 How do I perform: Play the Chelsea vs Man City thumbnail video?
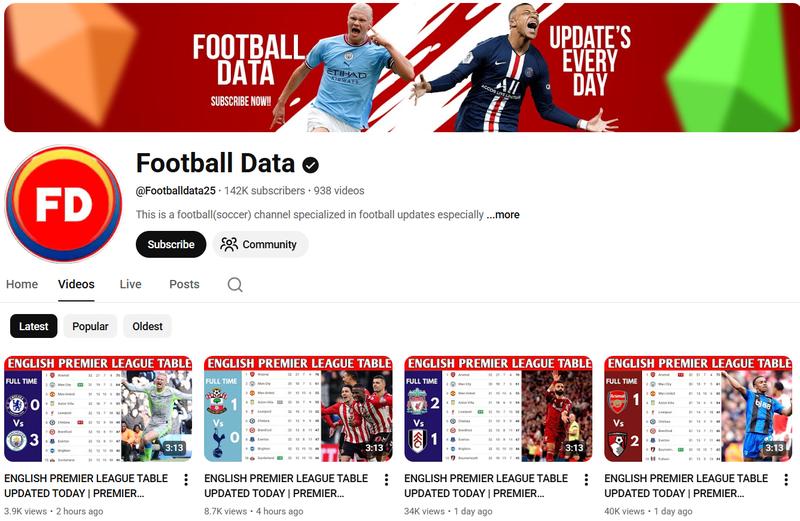98,409
